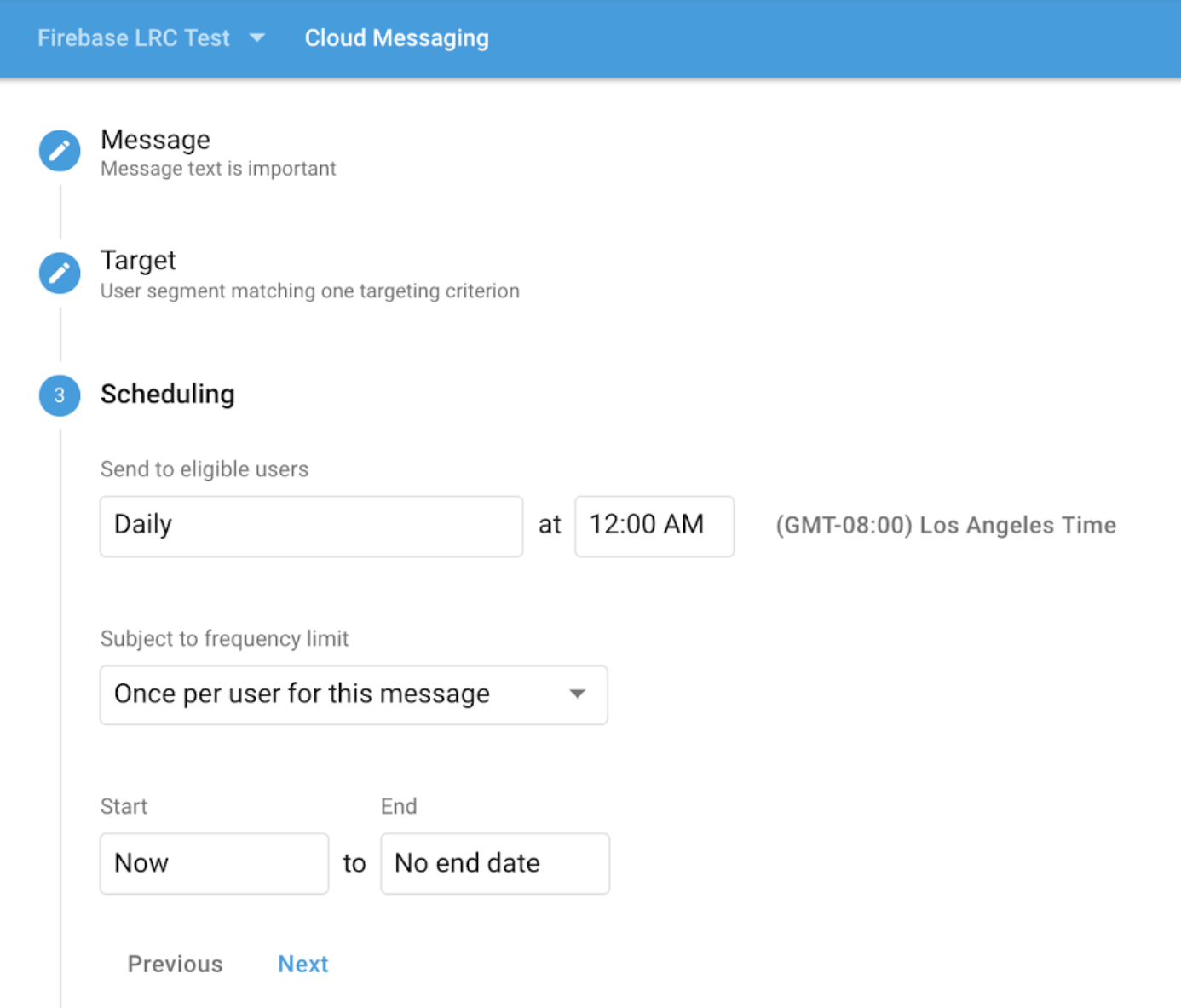Click the Subject to frequency limit label
This screenshot has width=1181, height=1008.
(x=225, y=638)
